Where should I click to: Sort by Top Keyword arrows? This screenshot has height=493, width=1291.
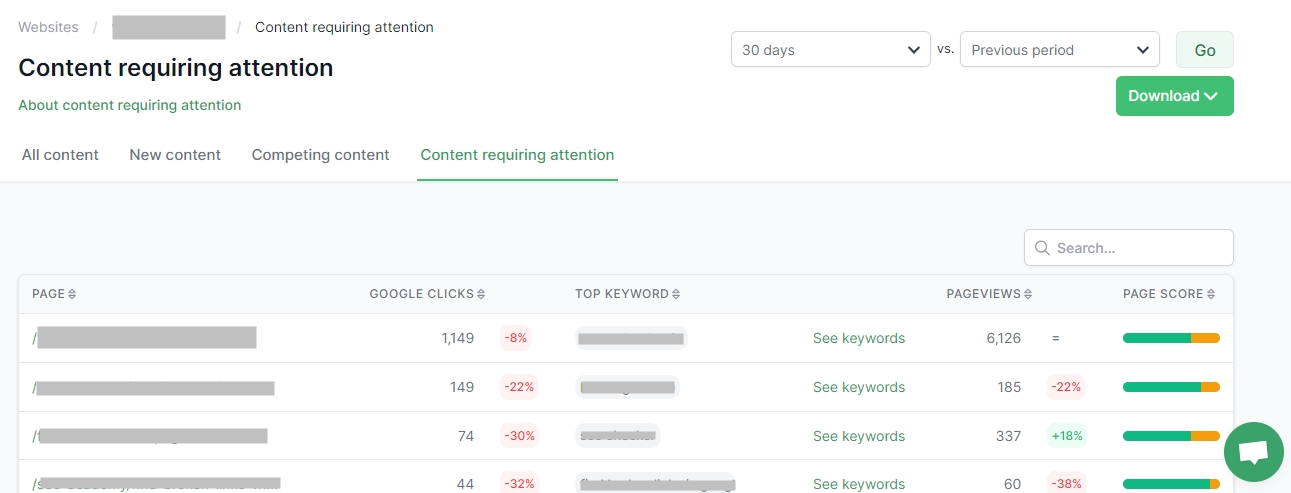point(676,294)
